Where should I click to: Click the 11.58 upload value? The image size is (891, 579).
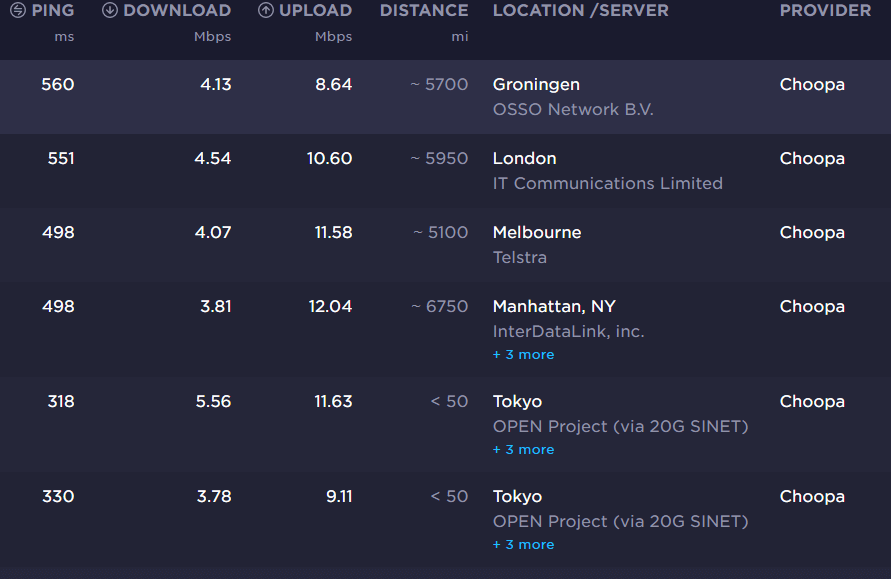tap(334, 232)
